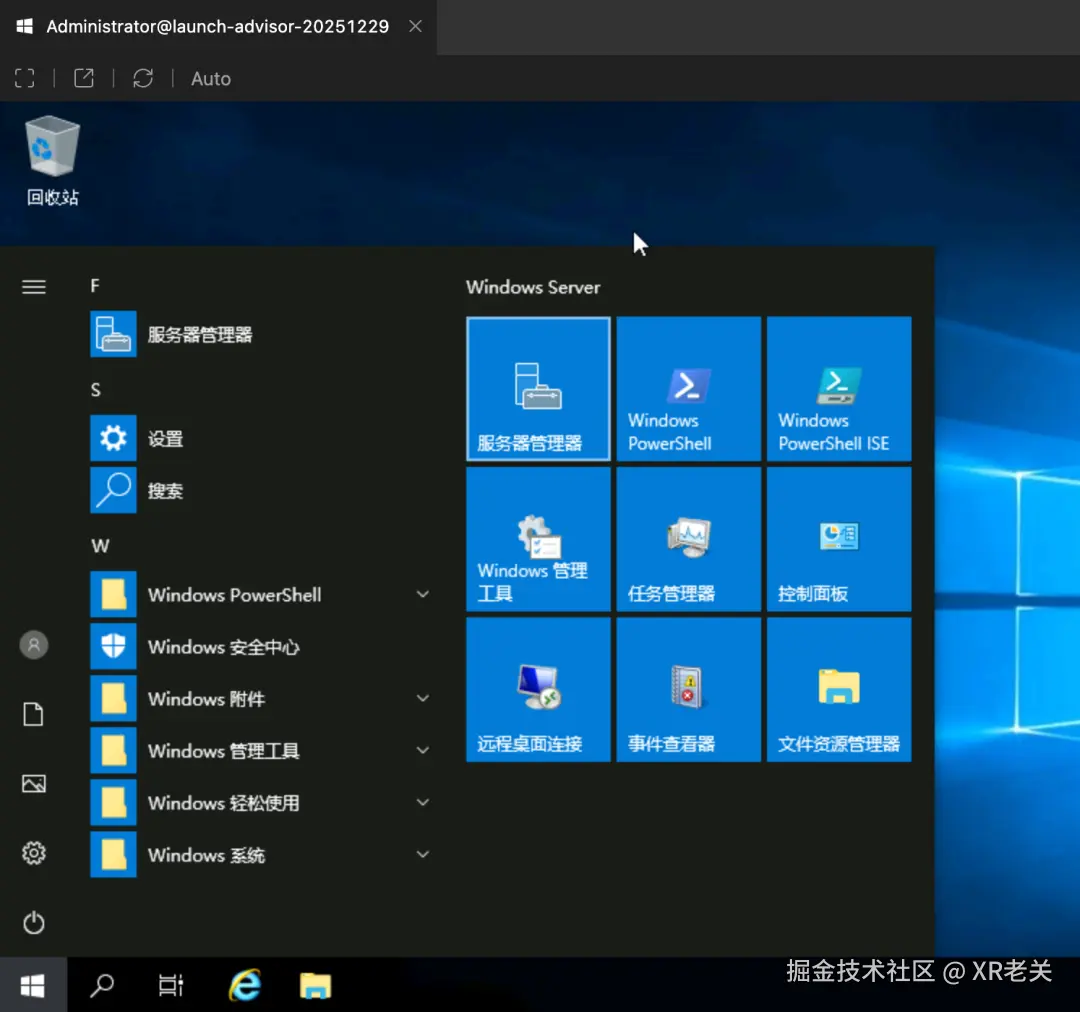
Task: Click the Auto setting in console toolbar
Action: coord(211,79)
